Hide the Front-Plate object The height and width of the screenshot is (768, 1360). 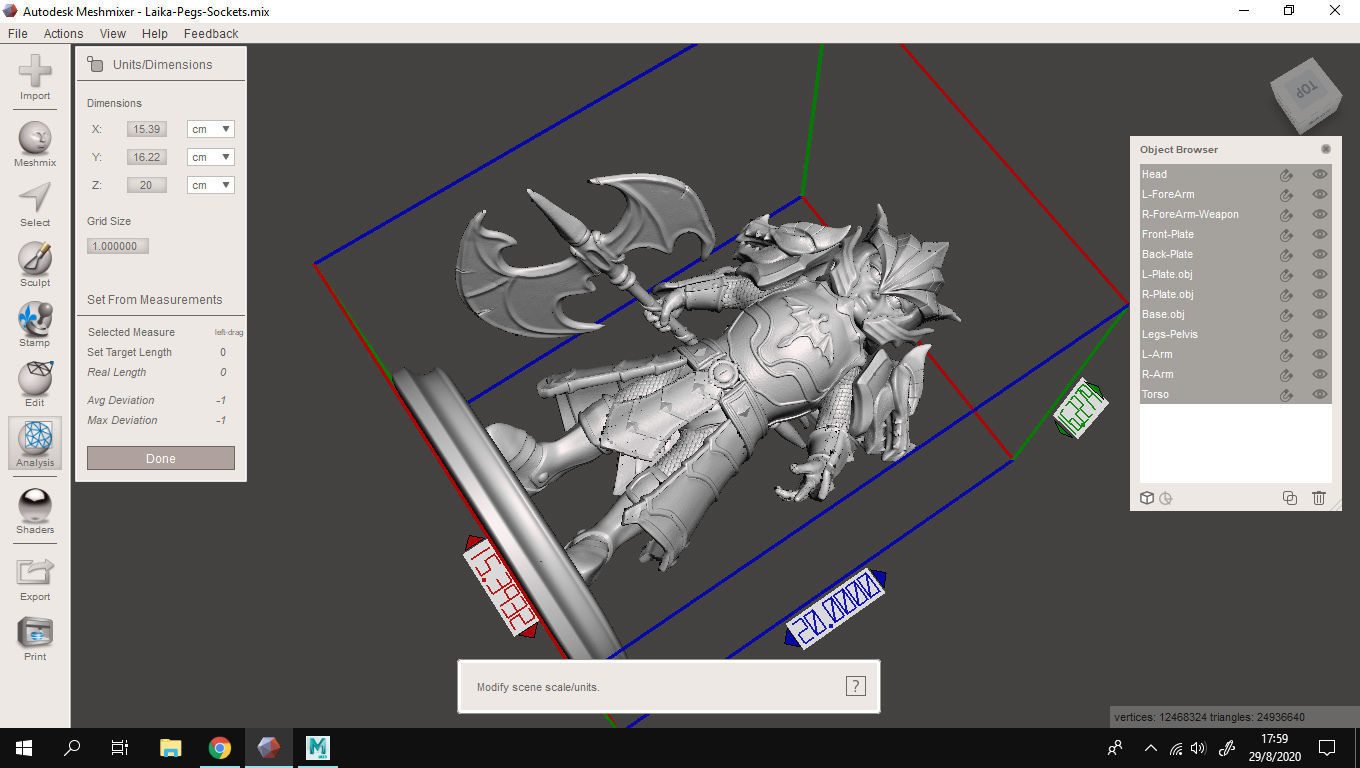(1320, 234)
